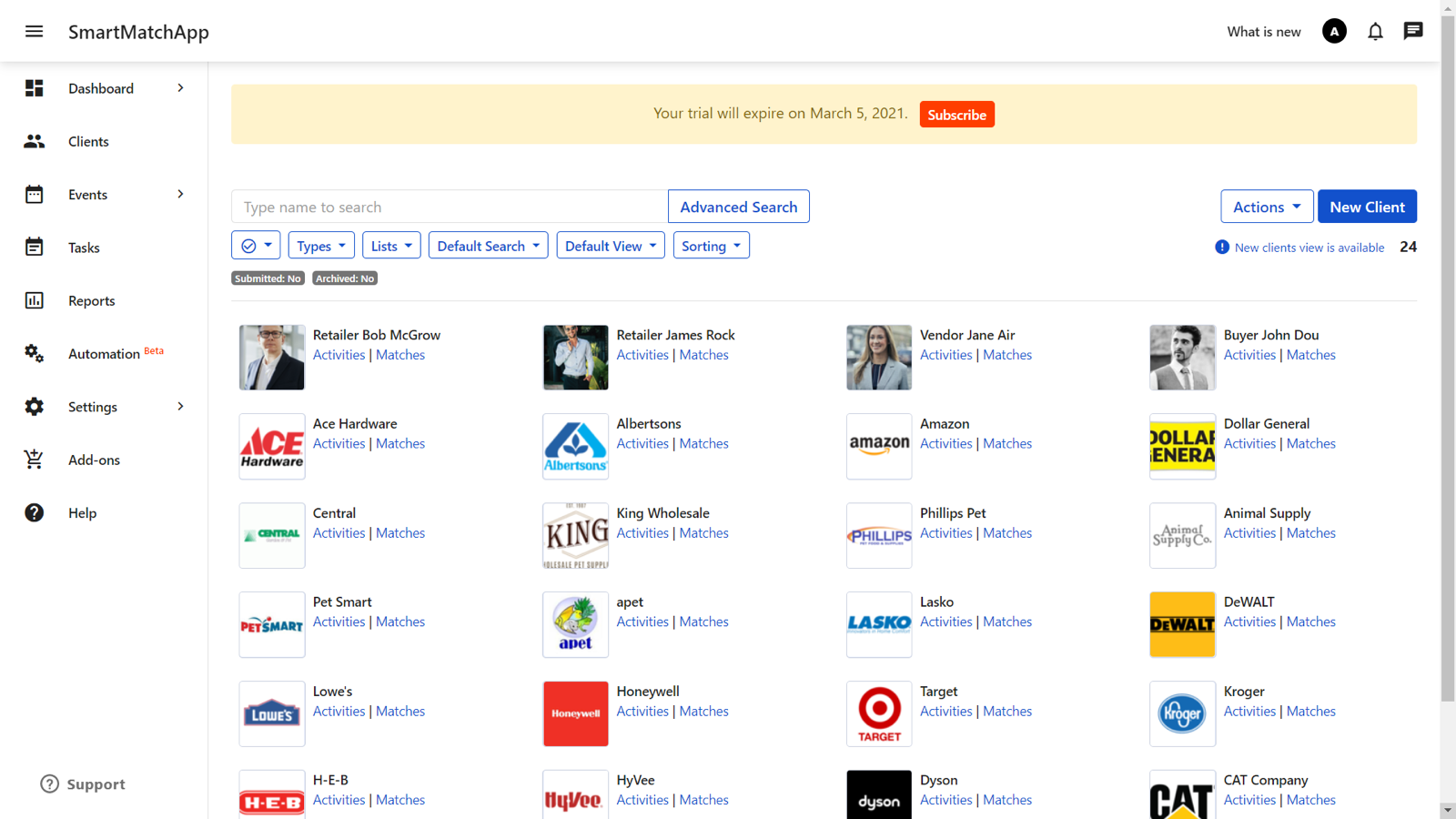
Task: Open the Clients section icon in sidebar
Action: 34,141
